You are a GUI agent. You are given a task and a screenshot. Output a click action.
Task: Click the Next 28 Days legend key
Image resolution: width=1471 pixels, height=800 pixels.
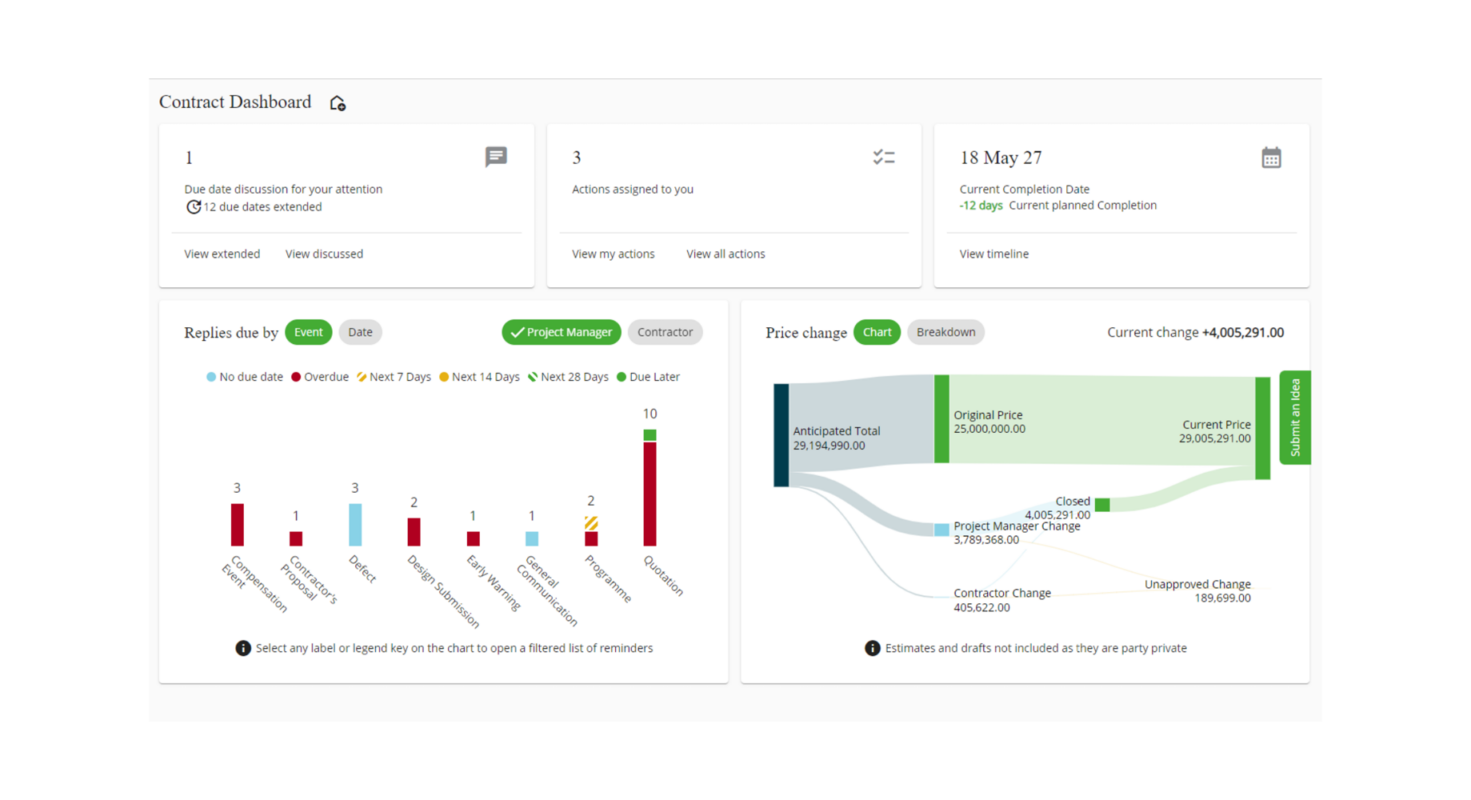(568, 377)
